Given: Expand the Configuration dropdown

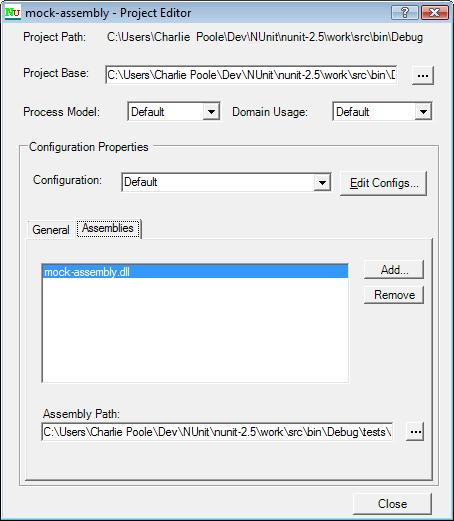Looking at the screenshot, I should (x=226, y=182).
